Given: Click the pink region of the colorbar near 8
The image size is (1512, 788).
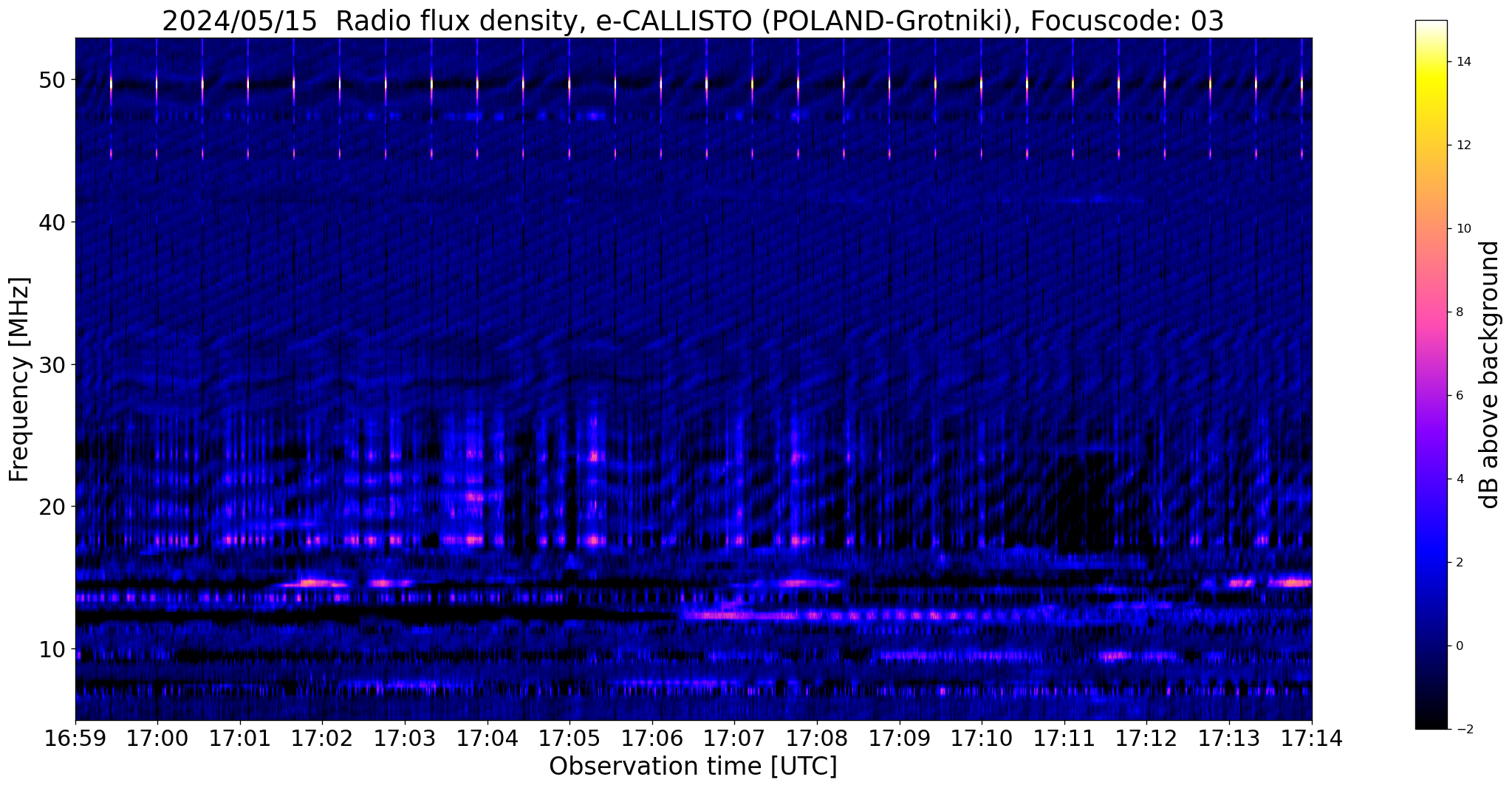Looking at the screenshot, I should 1431,312.
